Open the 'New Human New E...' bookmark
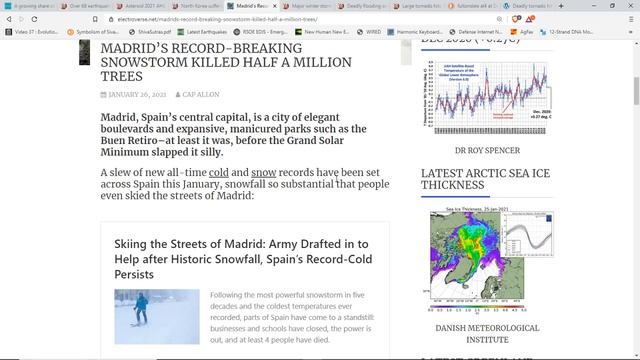The image size is (640, 360). (322, 32)
